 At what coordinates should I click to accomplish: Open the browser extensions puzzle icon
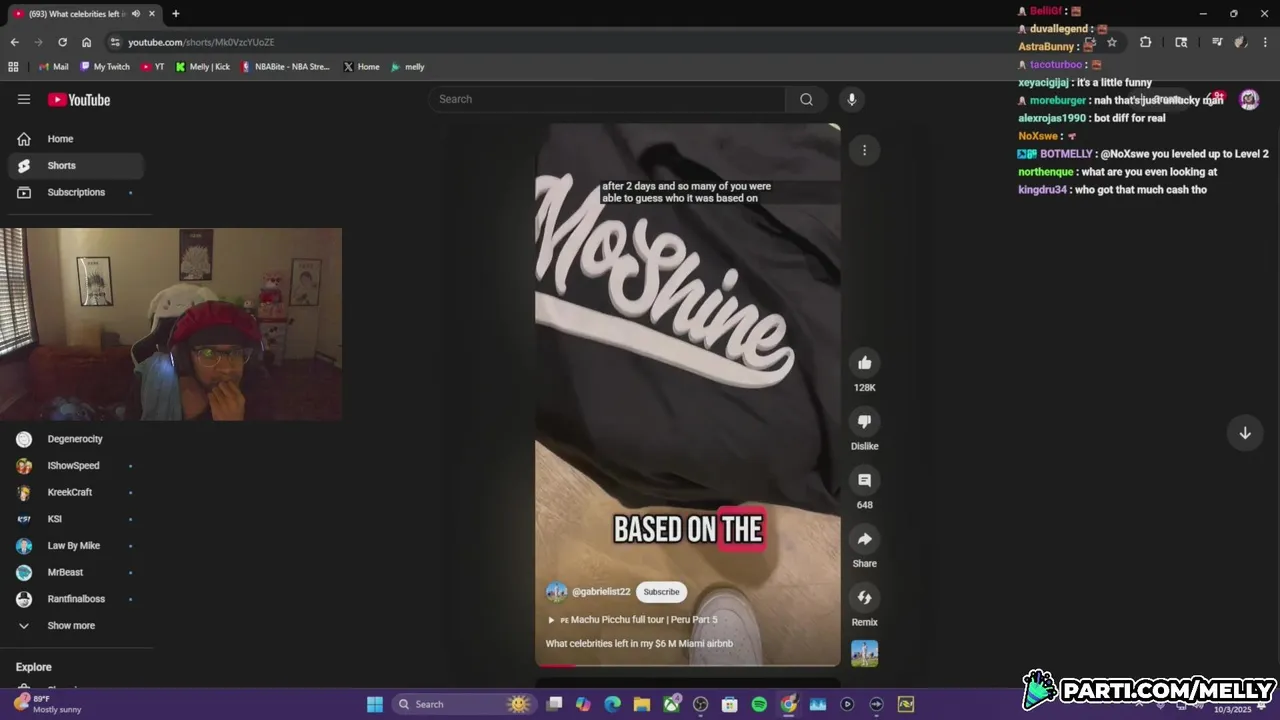tap(1145, 42)
